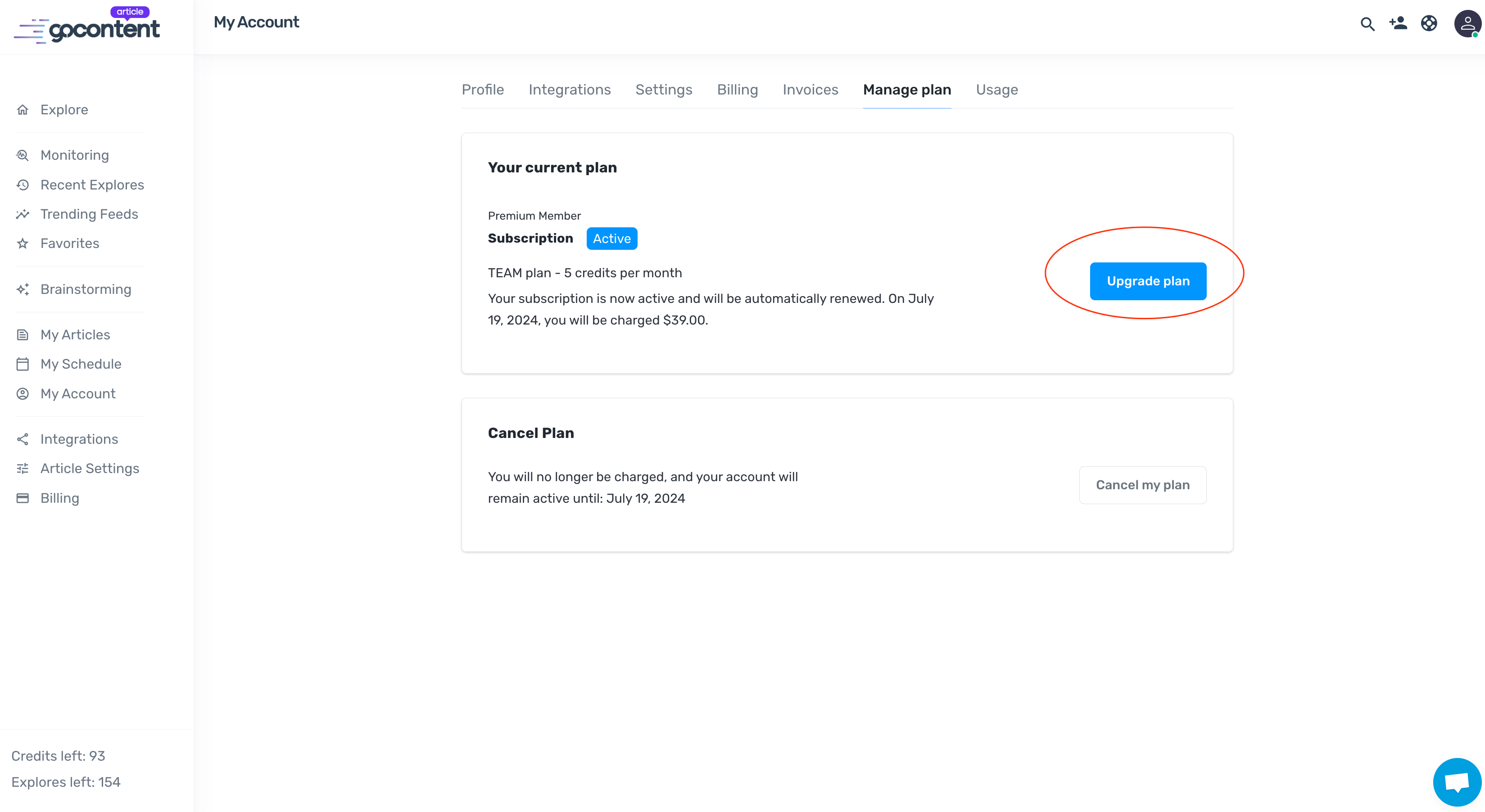Click the add user icon
Screen dimensions: 1485x812
coord(1398,23)
